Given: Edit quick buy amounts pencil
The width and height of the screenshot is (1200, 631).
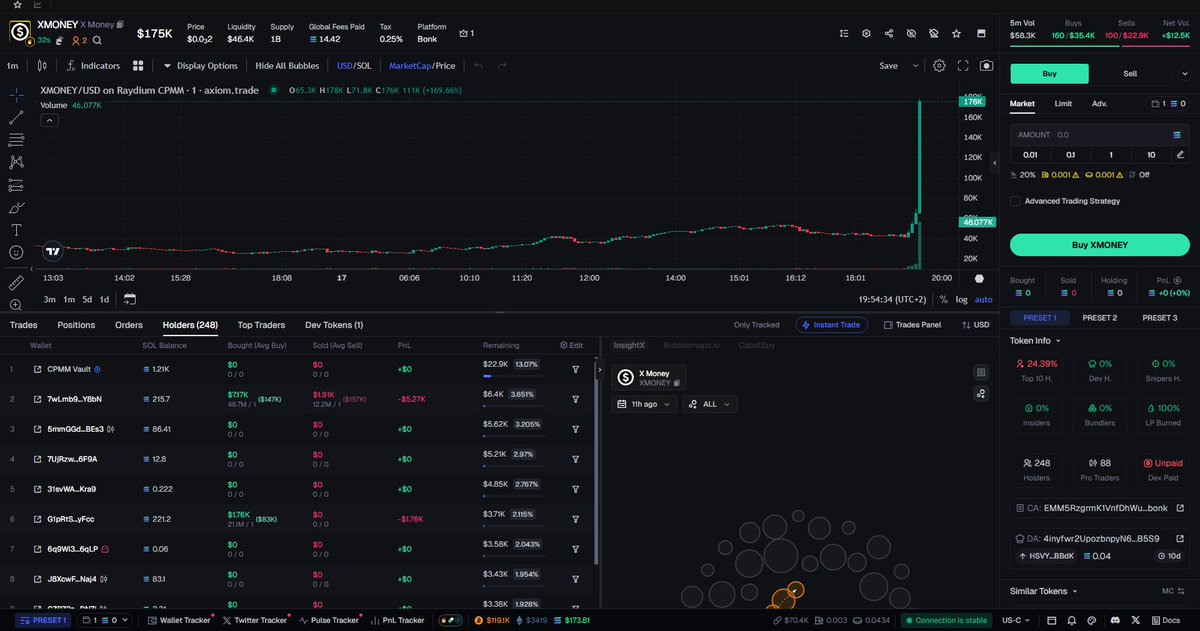Looking at the screenshot, I should 1181,154.
